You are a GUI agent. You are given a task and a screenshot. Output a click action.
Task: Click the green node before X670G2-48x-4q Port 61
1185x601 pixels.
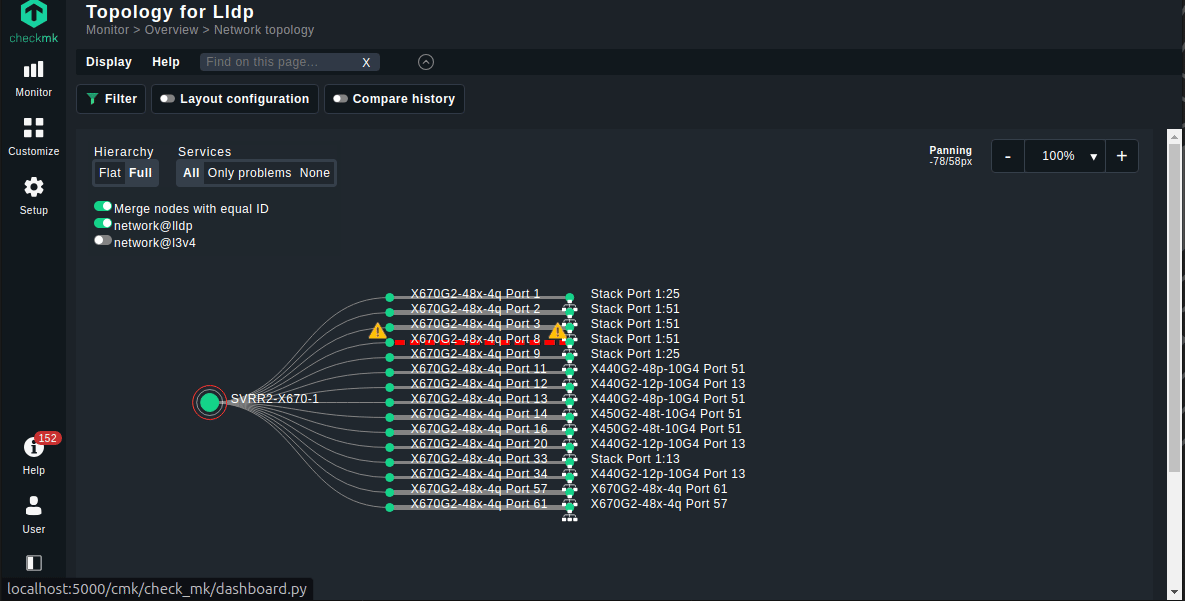point(390,508)
